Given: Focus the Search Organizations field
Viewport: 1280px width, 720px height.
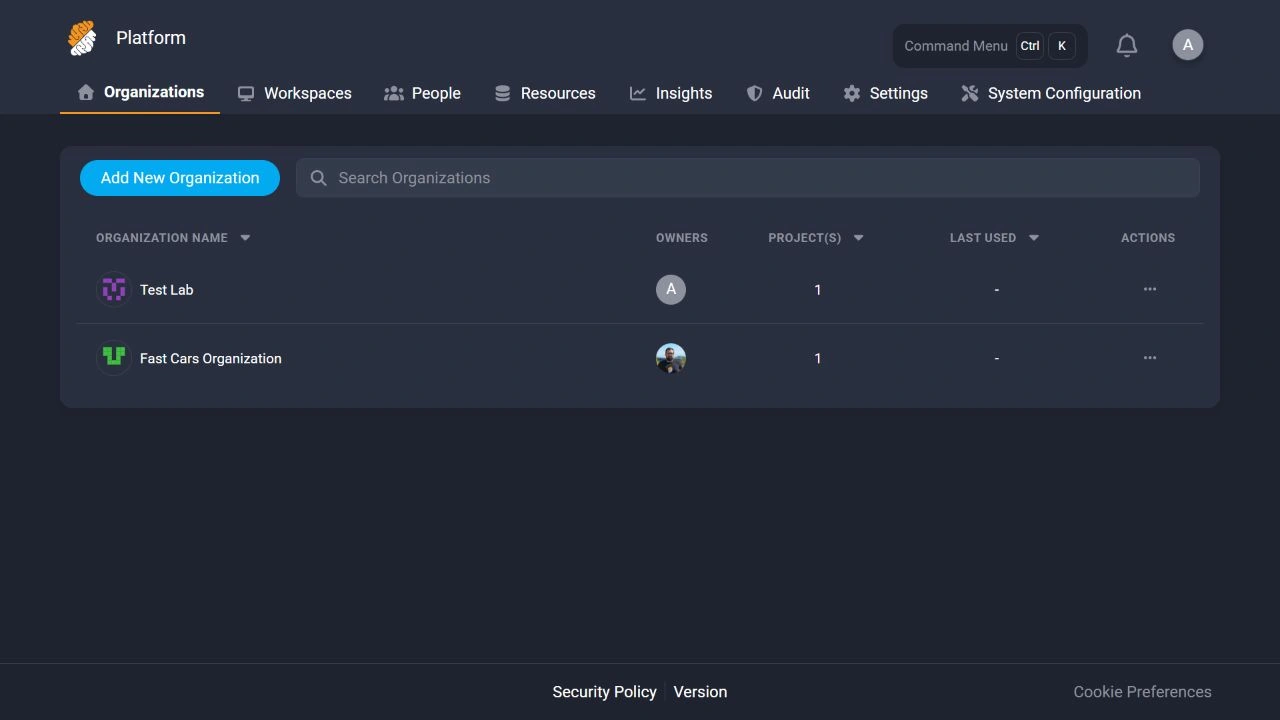Looking at the screenshot, I should [748, 178].
